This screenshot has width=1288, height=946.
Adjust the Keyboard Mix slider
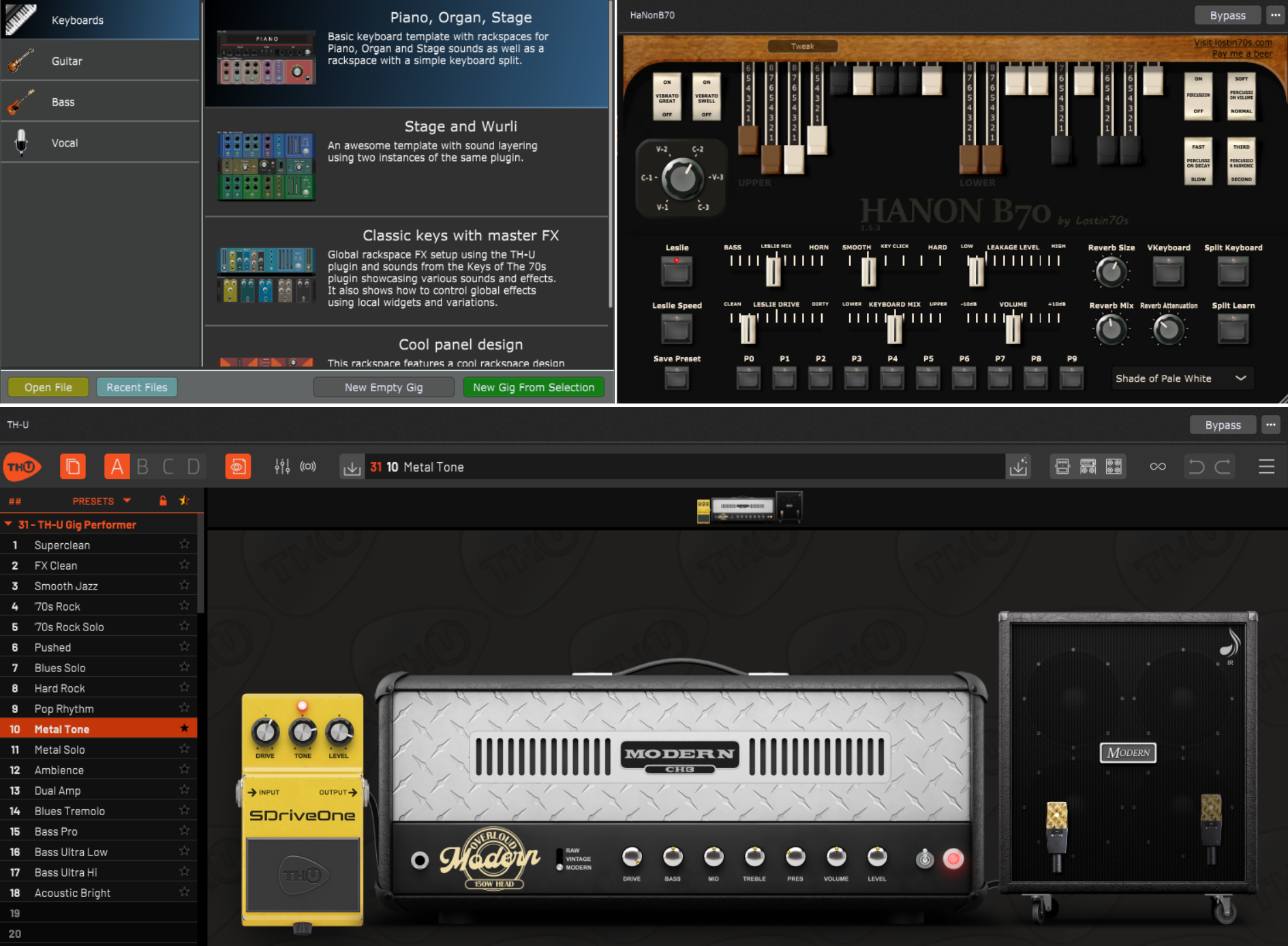click(x=895, y=328)
